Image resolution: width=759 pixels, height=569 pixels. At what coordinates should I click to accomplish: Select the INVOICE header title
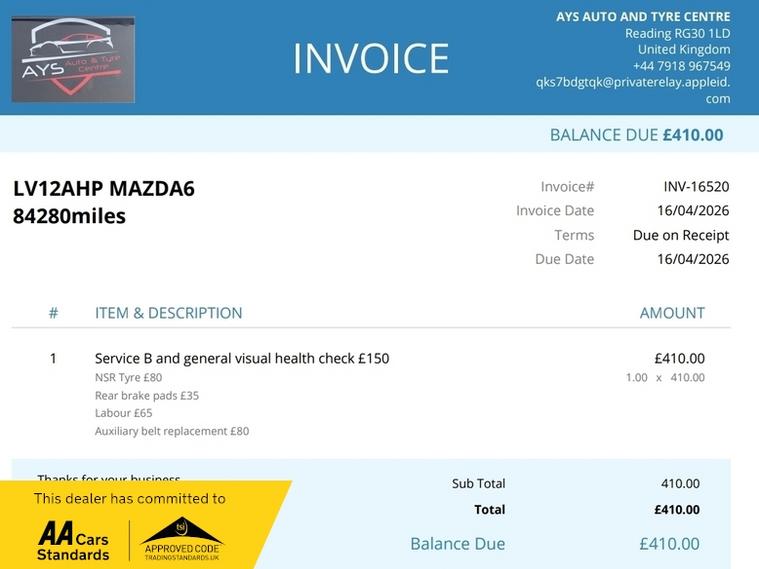[x=371, y=59]
